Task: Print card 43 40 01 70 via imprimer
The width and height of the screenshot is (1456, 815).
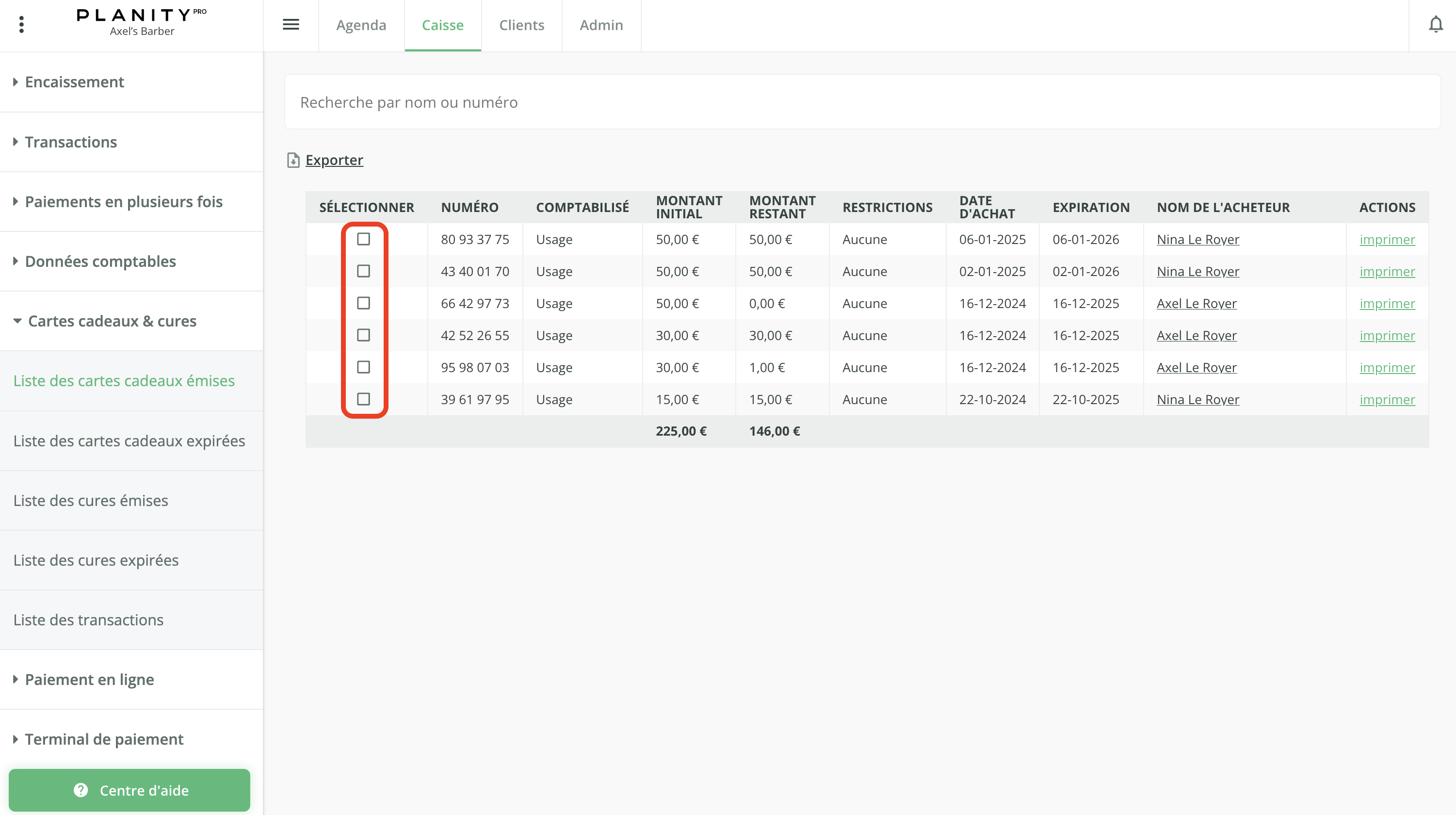Action: (1387, 271)
